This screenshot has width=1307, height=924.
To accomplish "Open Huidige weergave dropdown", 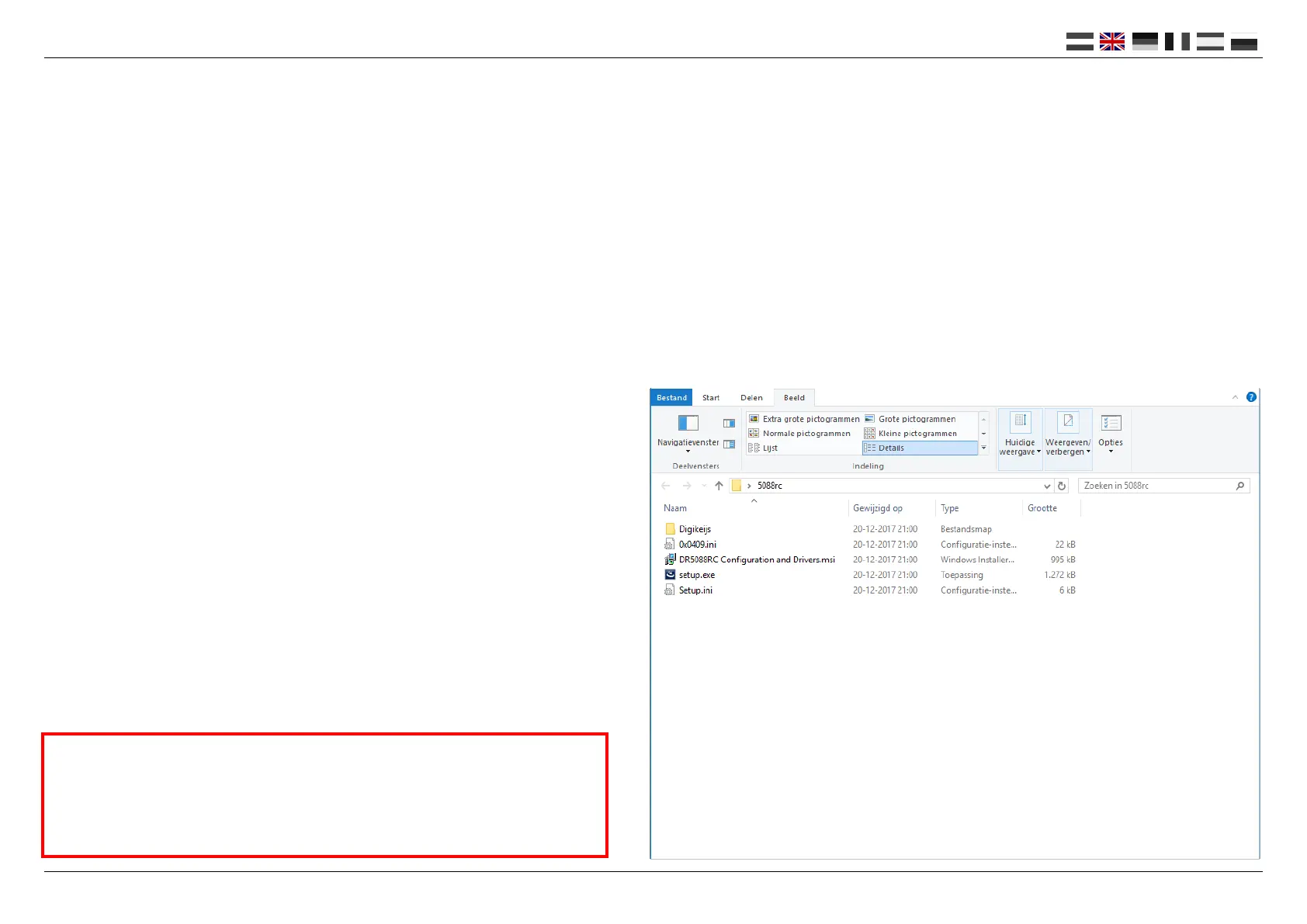I will (1020, 439).
